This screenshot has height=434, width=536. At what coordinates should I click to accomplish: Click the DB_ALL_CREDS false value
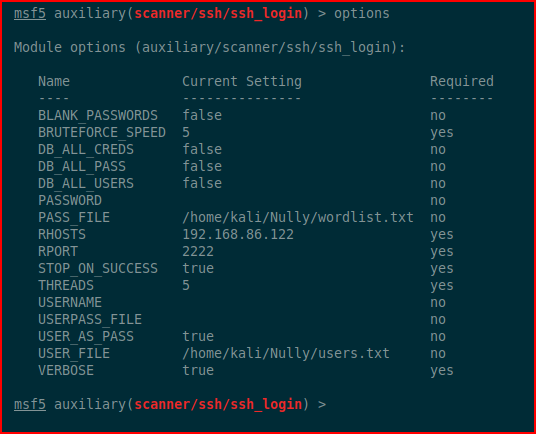(202, 149)
